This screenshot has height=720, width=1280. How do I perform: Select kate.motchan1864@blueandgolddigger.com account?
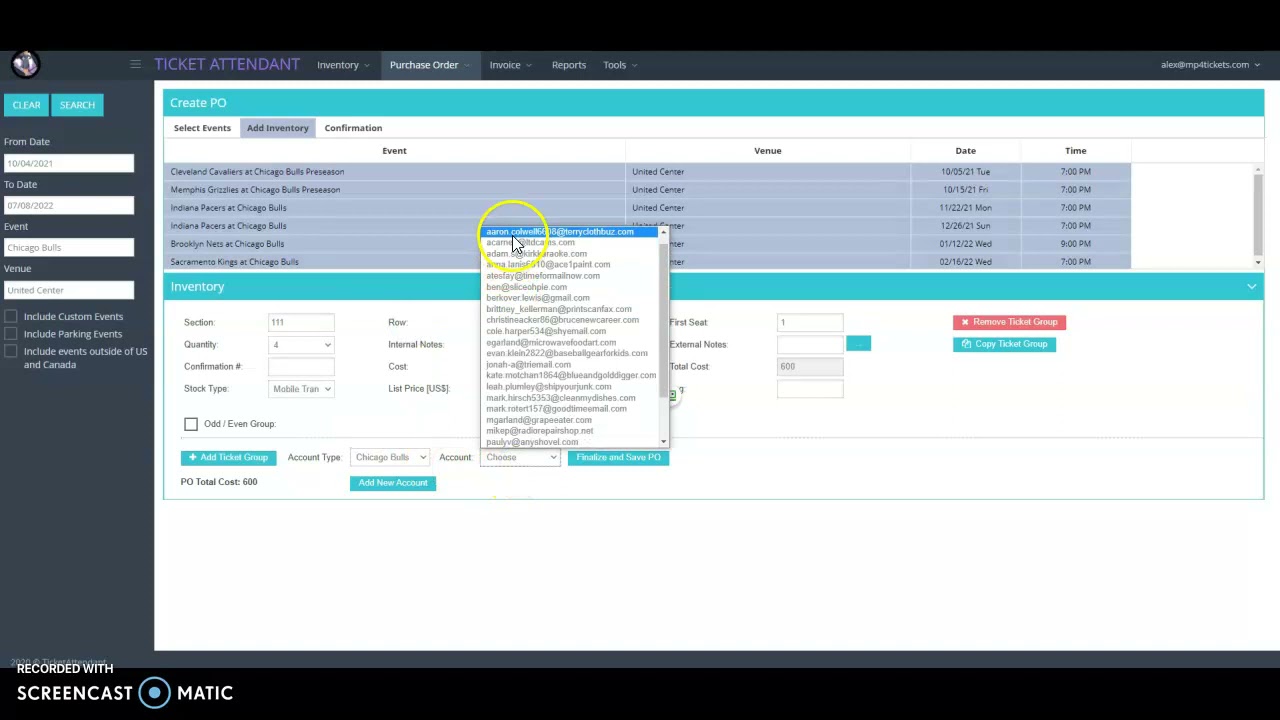click(x=571, y=375)
